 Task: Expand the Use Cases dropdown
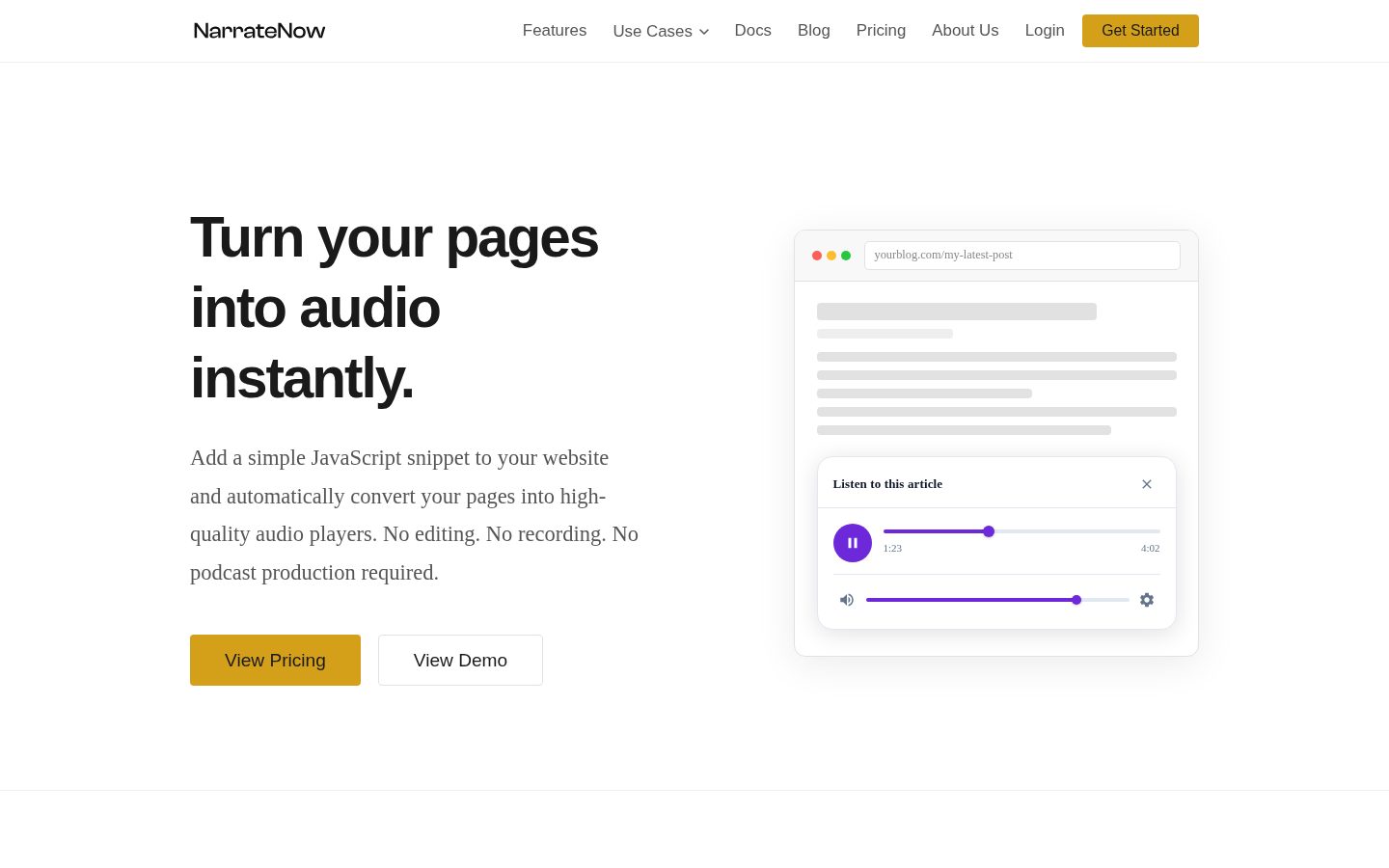point(661,31)
